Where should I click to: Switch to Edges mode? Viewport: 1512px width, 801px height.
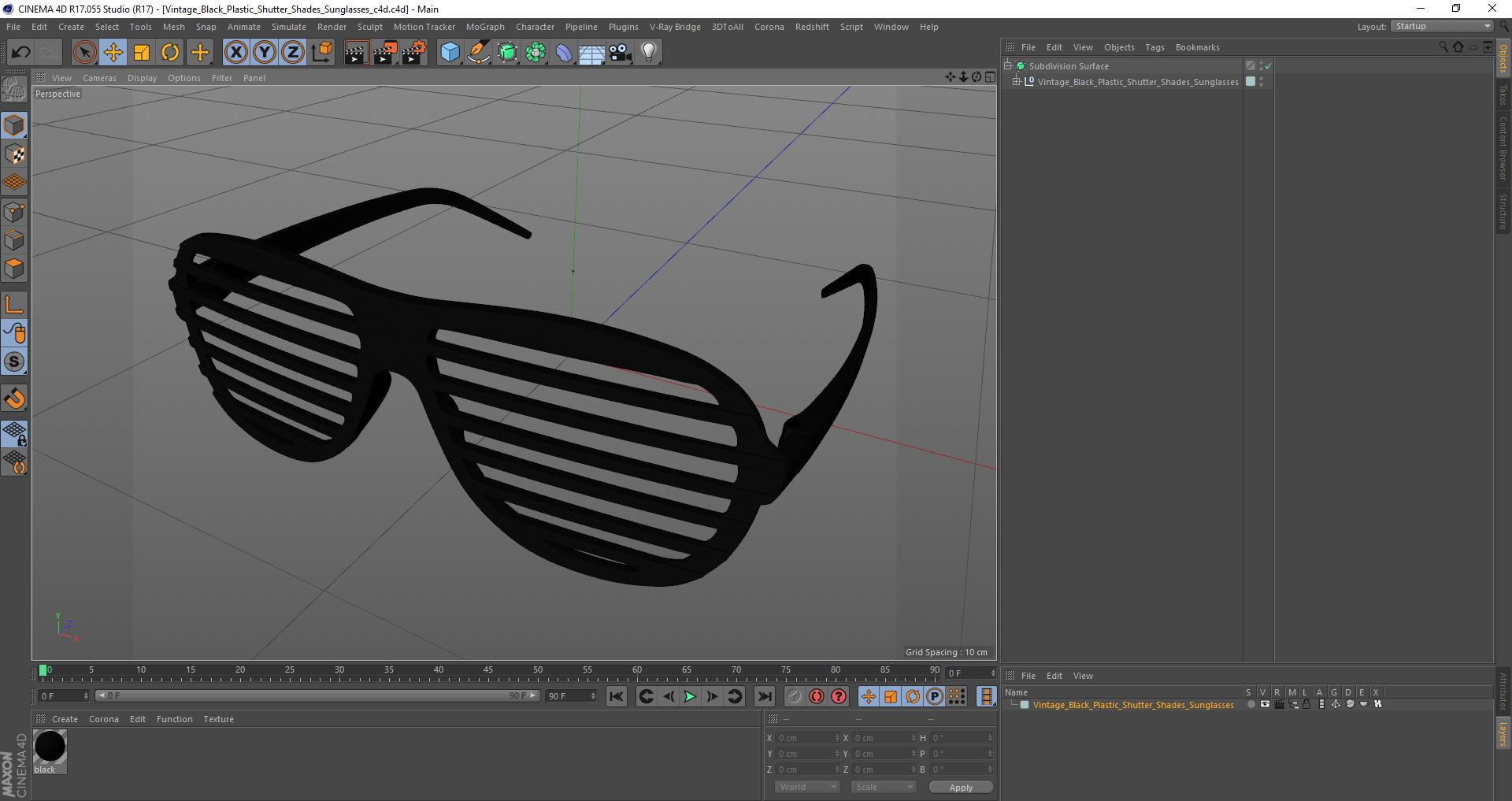coord(14,240)
